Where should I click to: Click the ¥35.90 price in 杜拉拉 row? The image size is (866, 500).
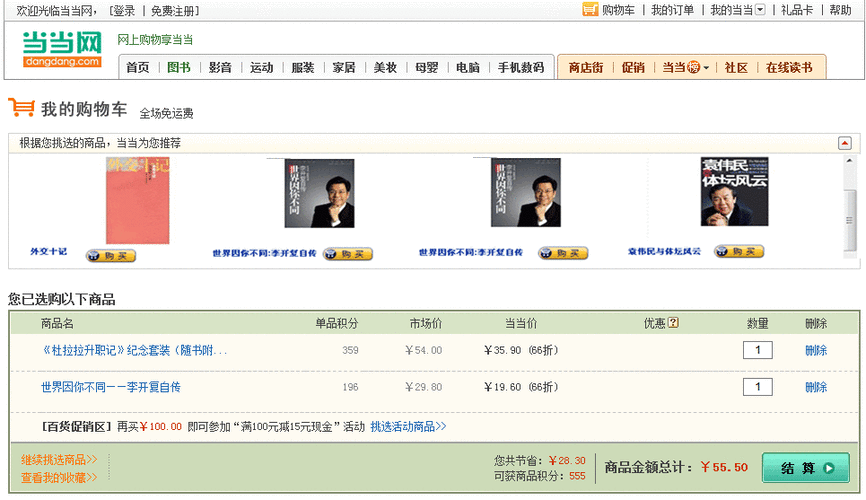click(x=502, y=350)
